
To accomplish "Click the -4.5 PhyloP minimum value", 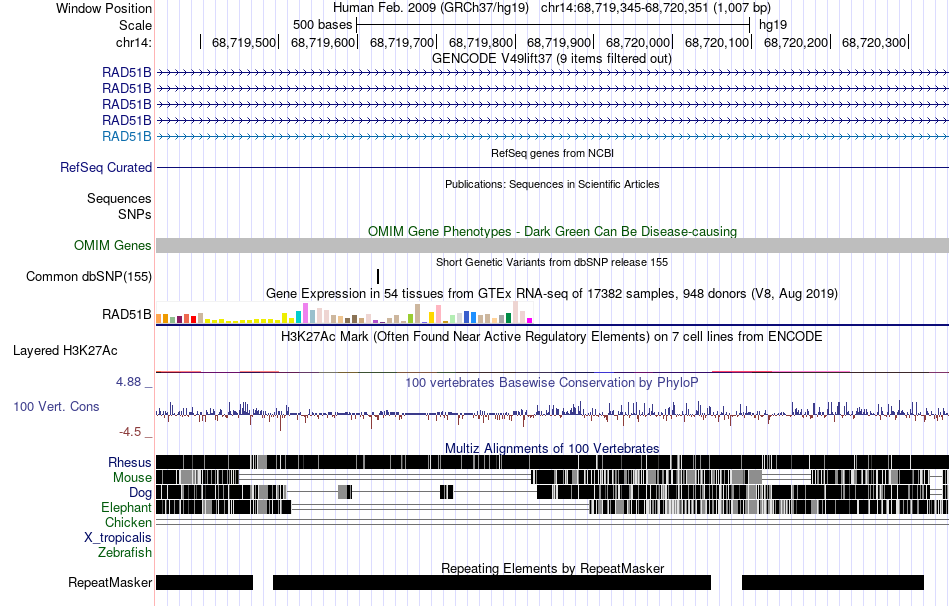I will [130, 431].
